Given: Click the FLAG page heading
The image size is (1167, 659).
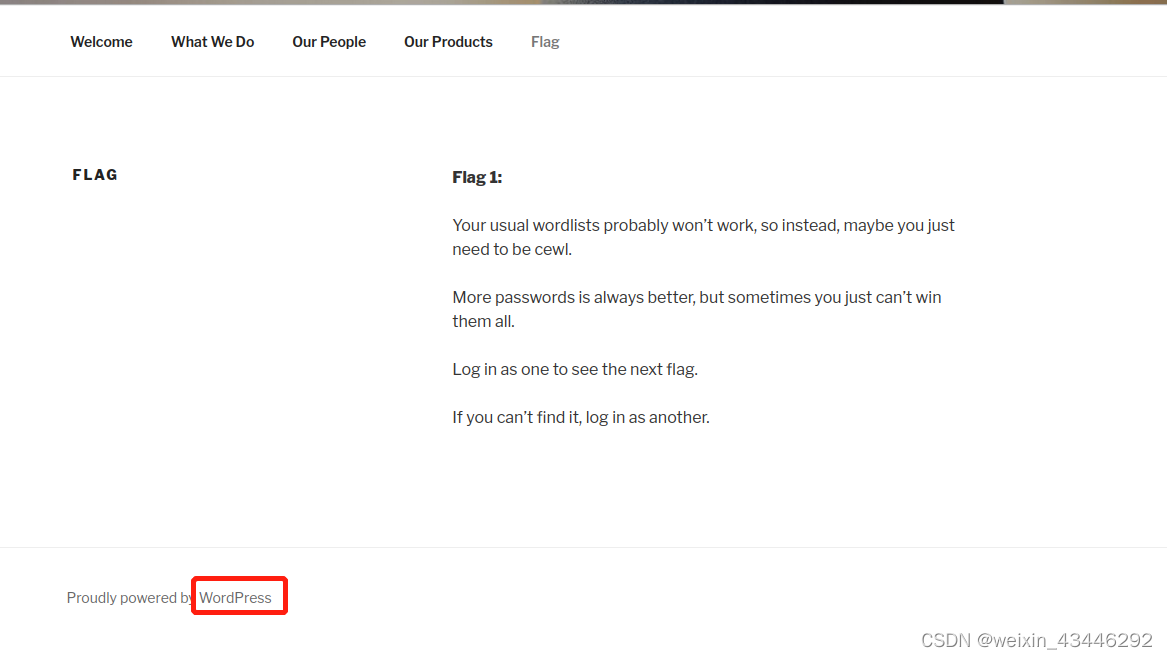Looking at the screenshot, I should (95, 175).
